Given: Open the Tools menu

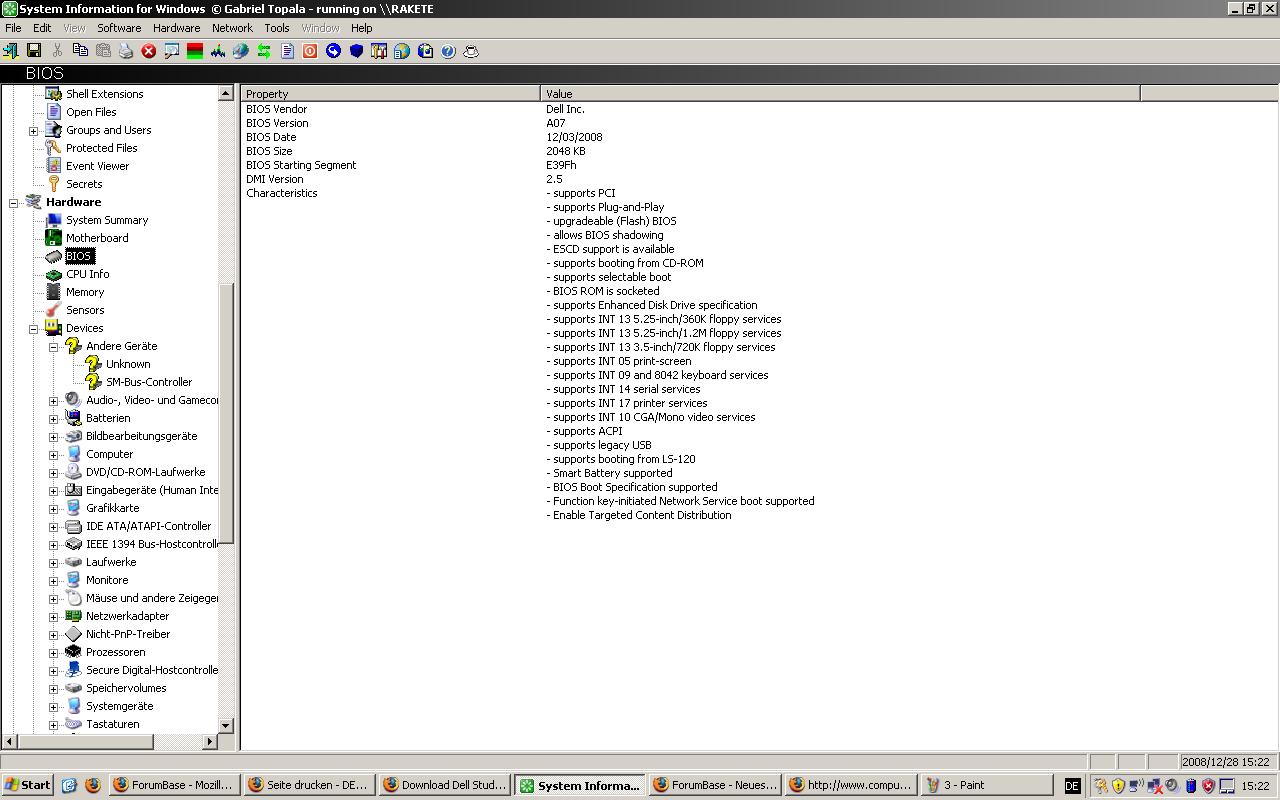Looking at the screenshot, I should coord(277,28).
